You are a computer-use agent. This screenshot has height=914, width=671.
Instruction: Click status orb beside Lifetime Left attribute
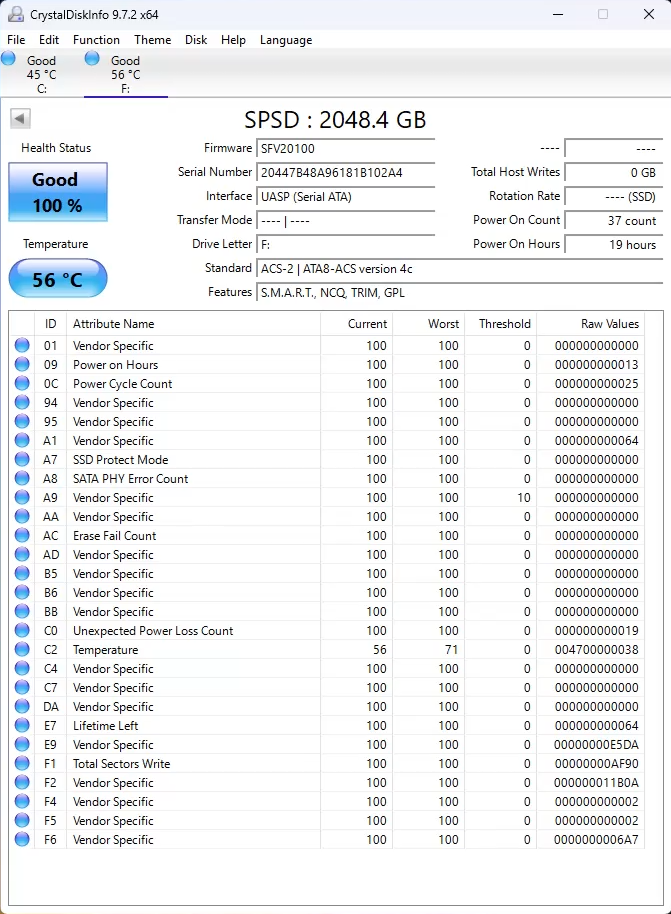pos(22,726)
